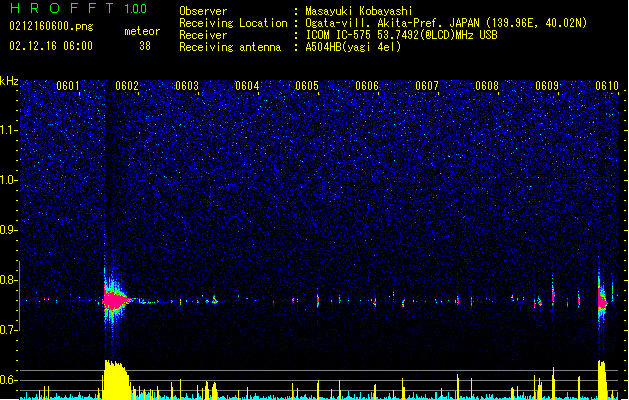Click the meteor count 38

pos(145,46)
